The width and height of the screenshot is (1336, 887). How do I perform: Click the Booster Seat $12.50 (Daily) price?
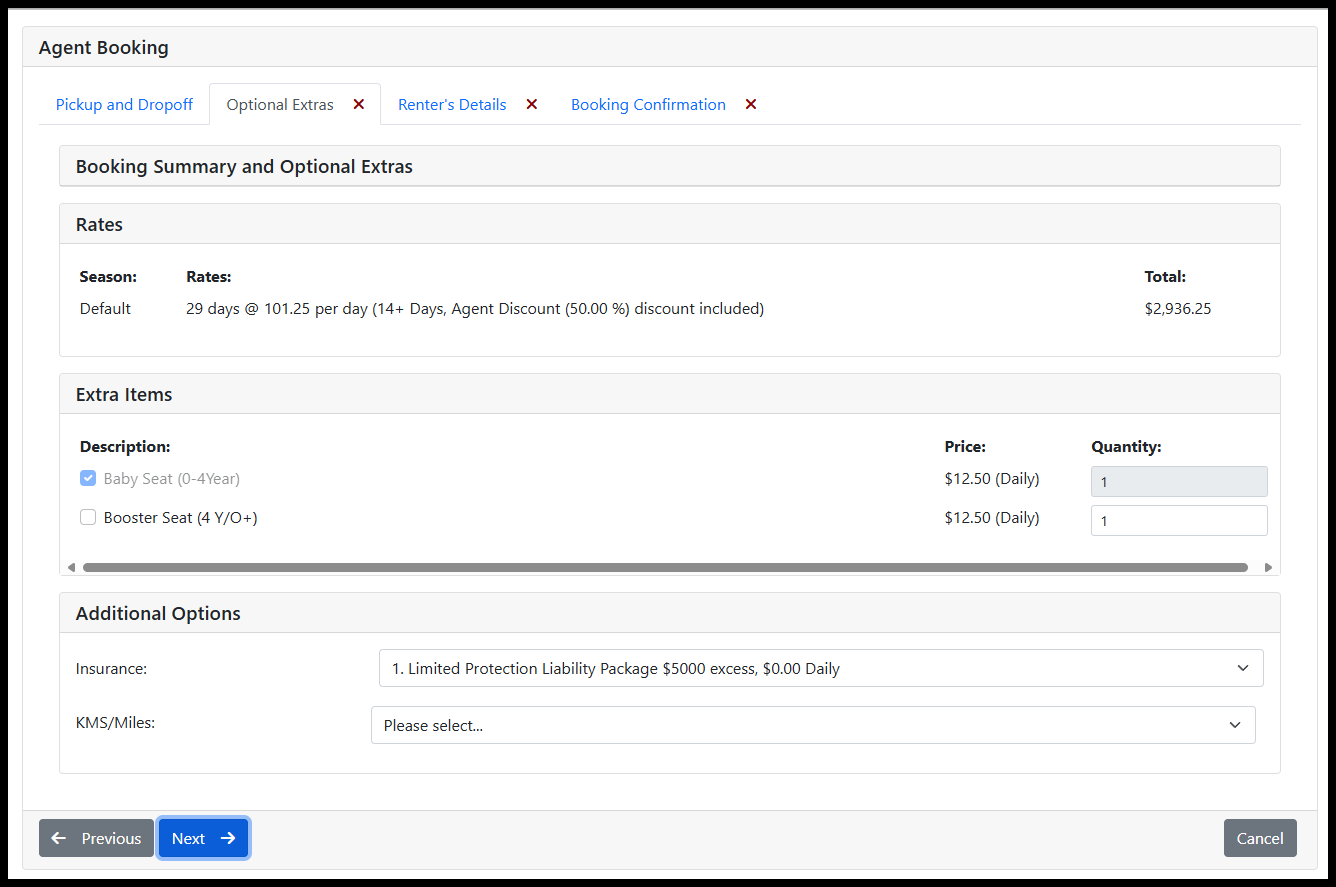click(992, 518)
